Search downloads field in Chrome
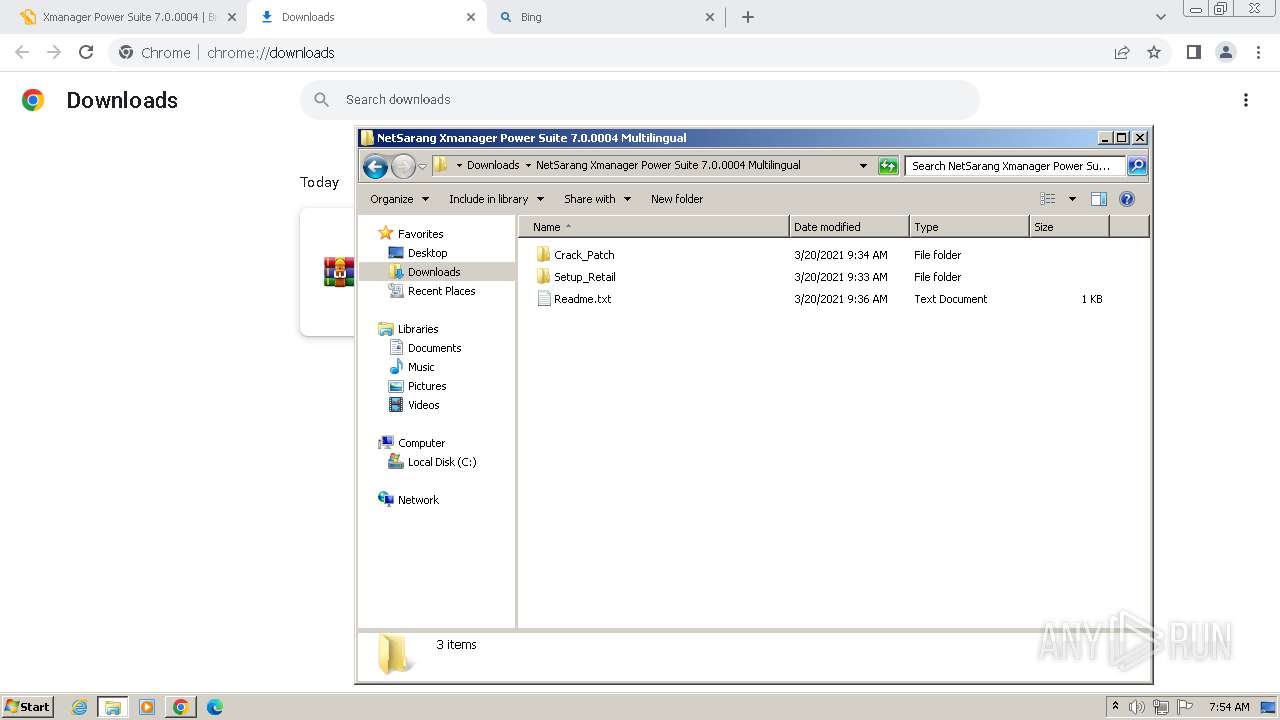Screen dimensions: 1280x720 [x=640, y=100]
